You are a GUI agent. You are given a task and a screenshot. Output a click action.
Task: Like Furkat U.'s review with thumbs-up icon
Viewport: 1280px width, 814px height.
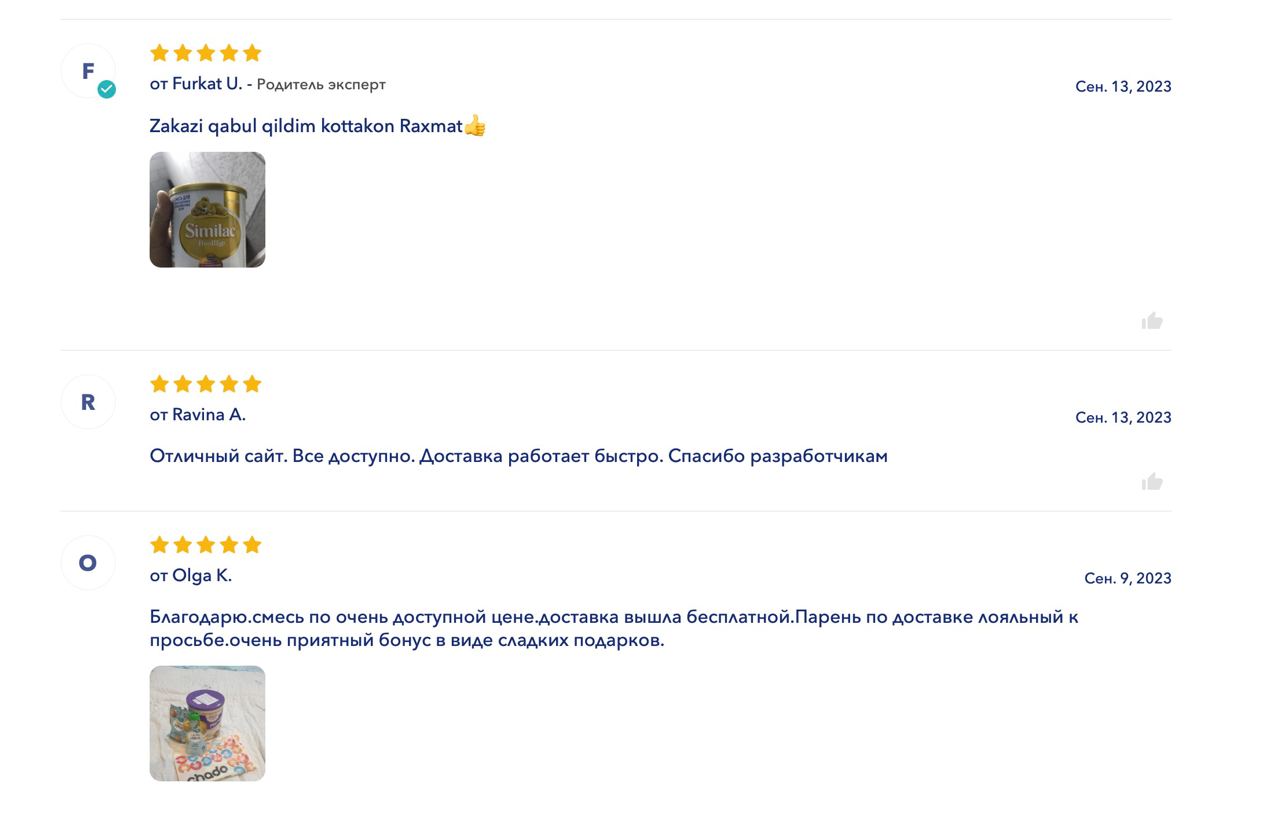pos(1152,321)
